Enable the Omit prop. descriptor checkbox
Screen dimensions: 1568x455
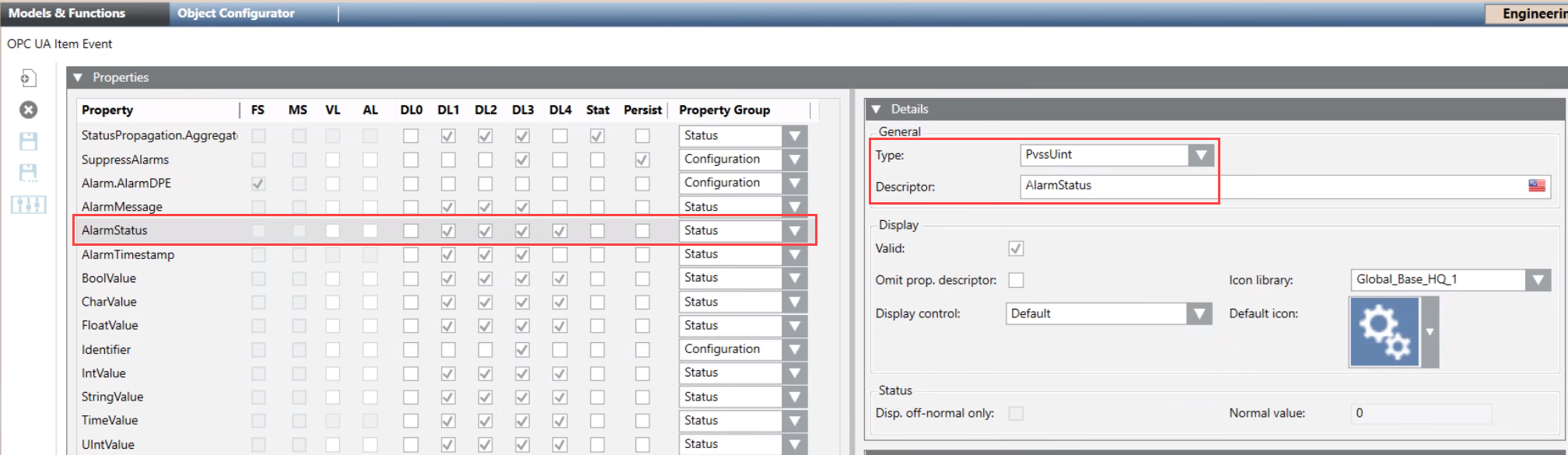point(1016,280)
